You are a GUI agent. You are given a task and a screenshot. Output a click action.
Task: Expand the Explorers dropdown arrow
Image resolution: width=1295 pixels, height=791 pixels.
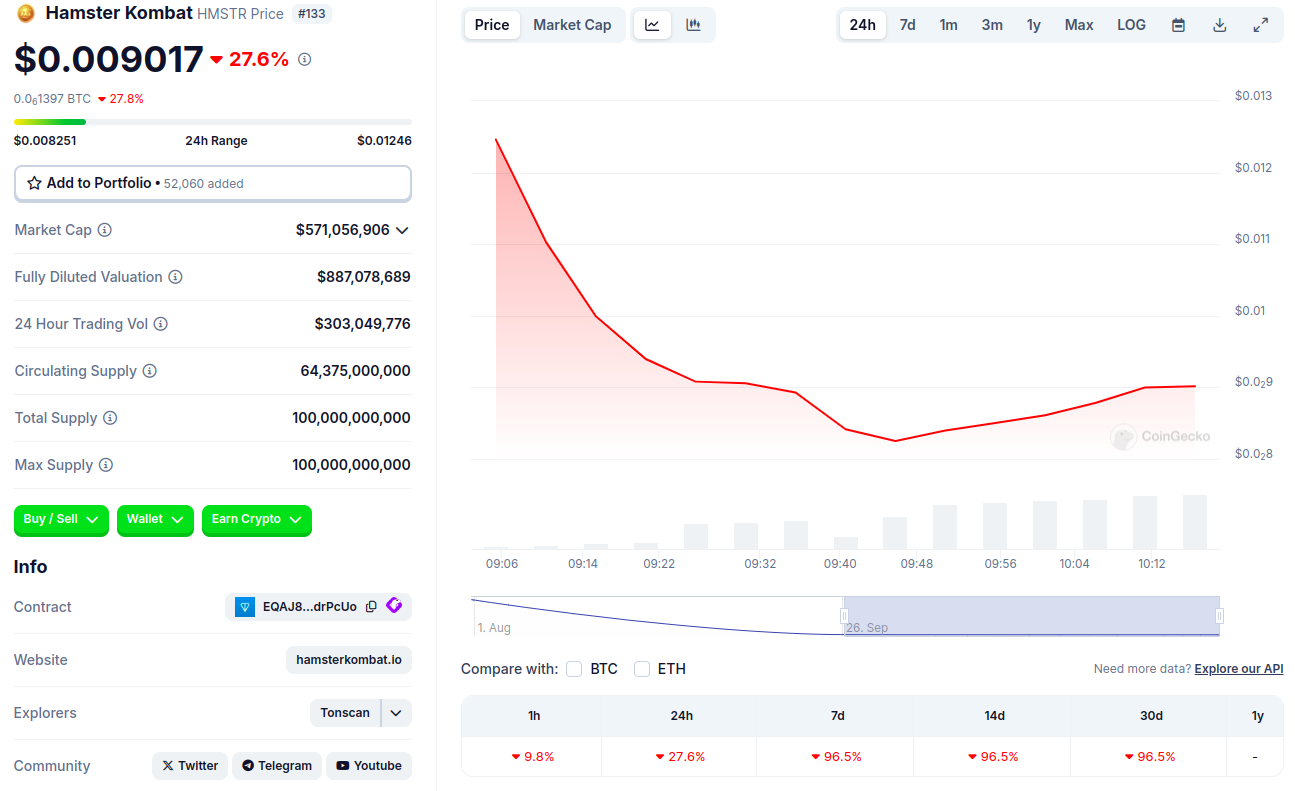pyautogui.click(x=396, y=713)
